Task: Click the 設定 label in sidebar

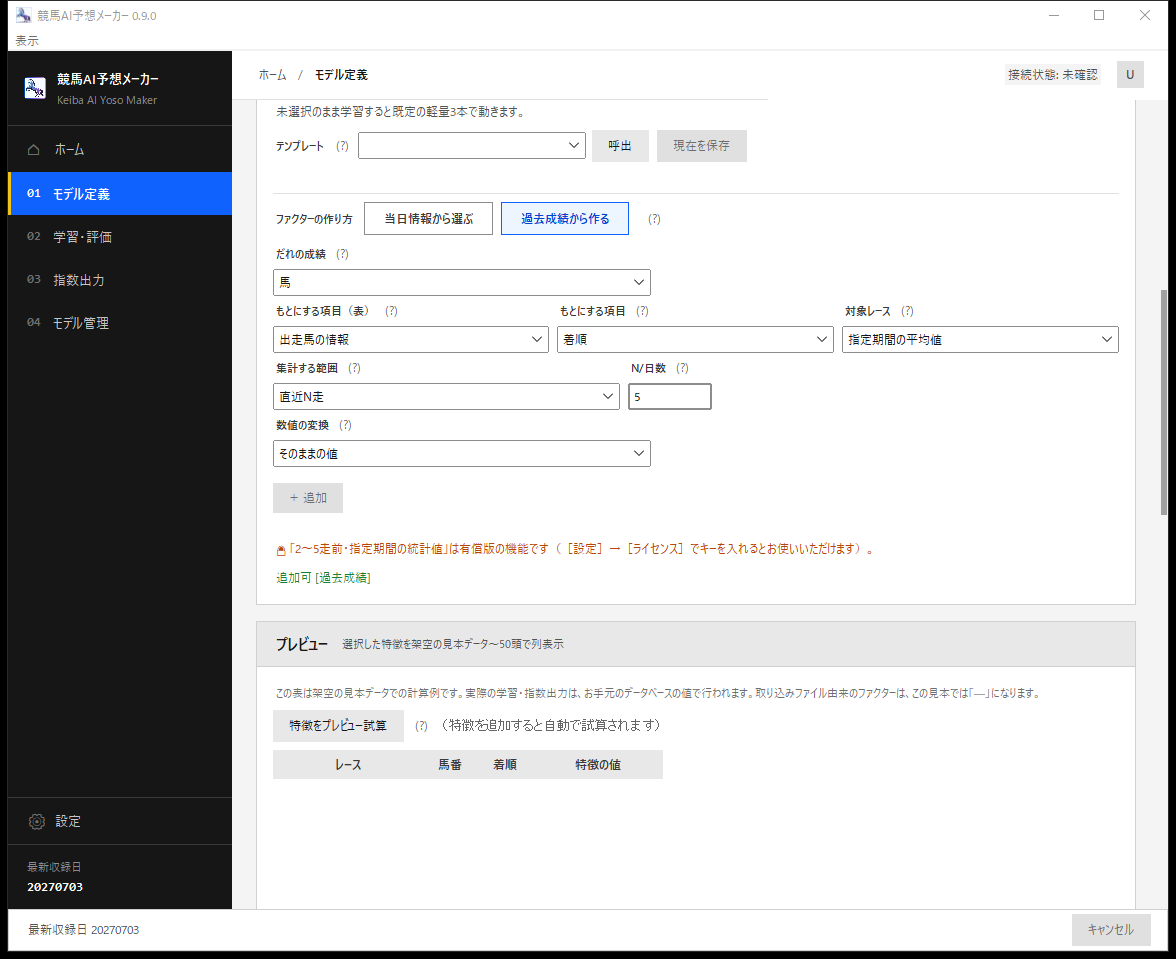Action: click(68, 821)
